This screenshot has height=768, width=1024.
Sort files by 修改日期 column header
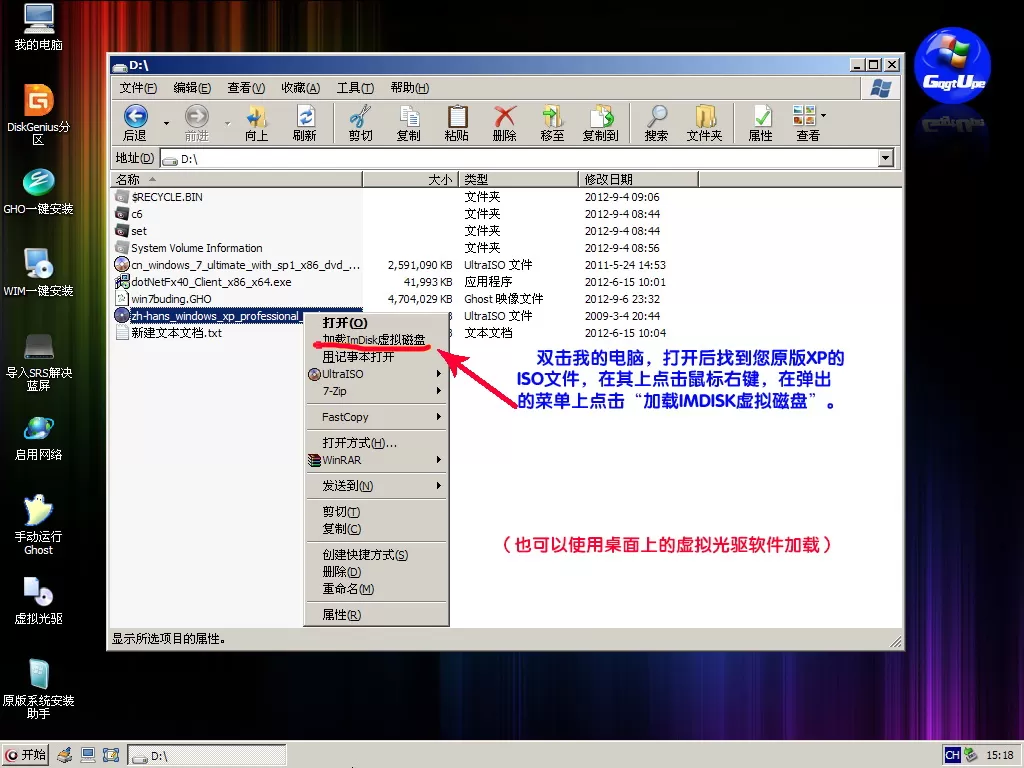tap(636, 179)
